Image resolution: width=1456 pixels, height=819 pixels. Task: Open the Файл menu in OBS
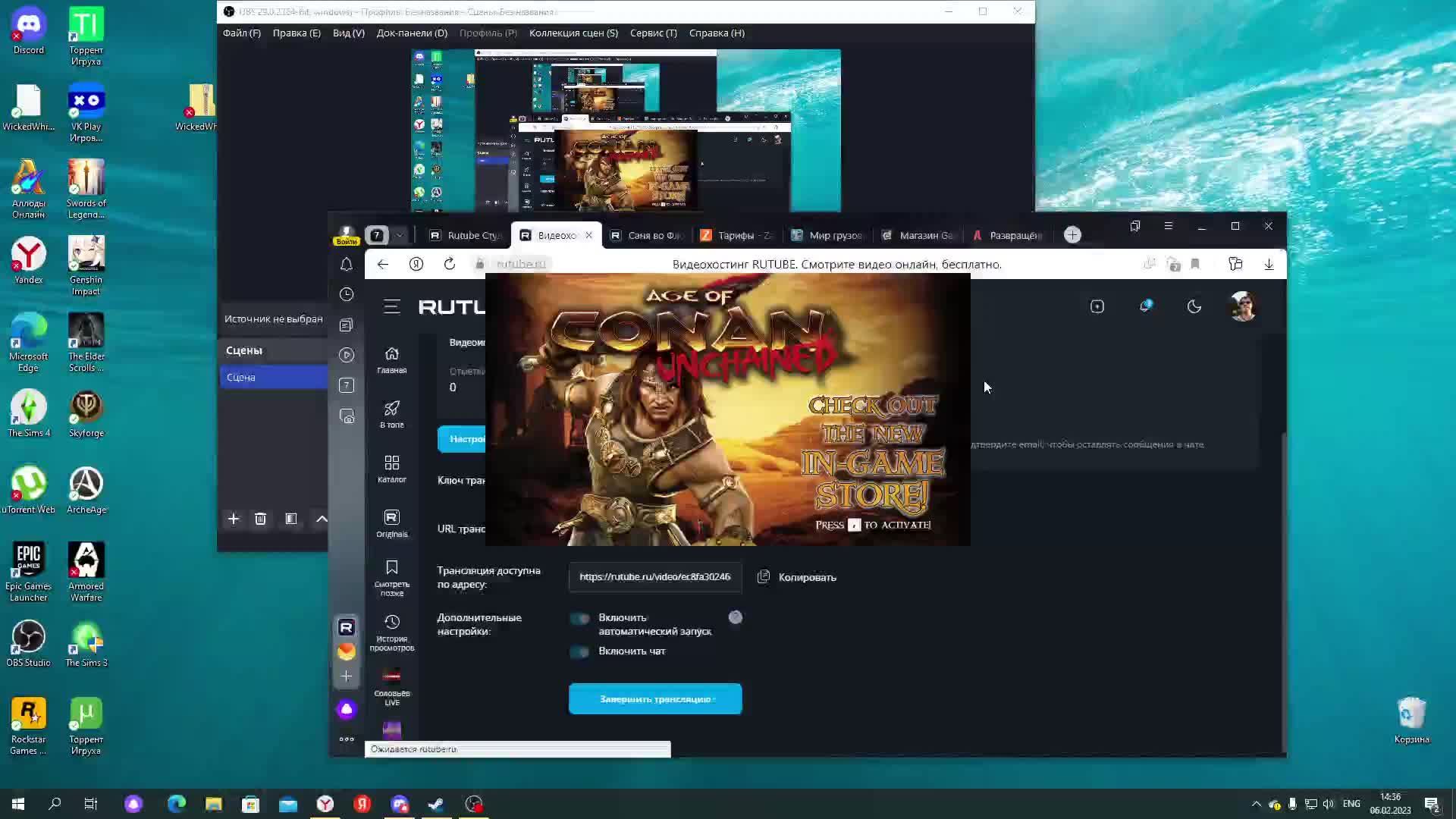pos(241,33)
